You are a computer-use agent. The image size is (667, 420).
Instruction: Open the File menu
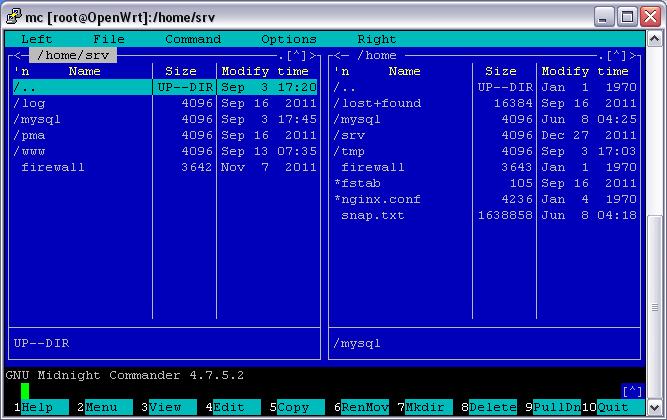[108, 39]
